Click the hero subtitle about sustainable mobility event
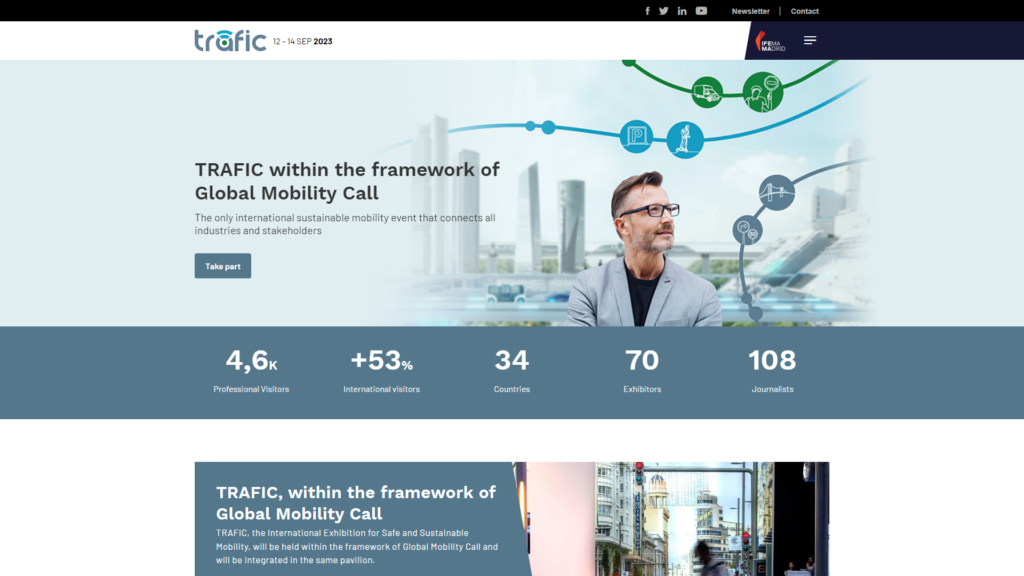Image resolution: width=1024 pixels, height=576 pixels. coord(345,224)
